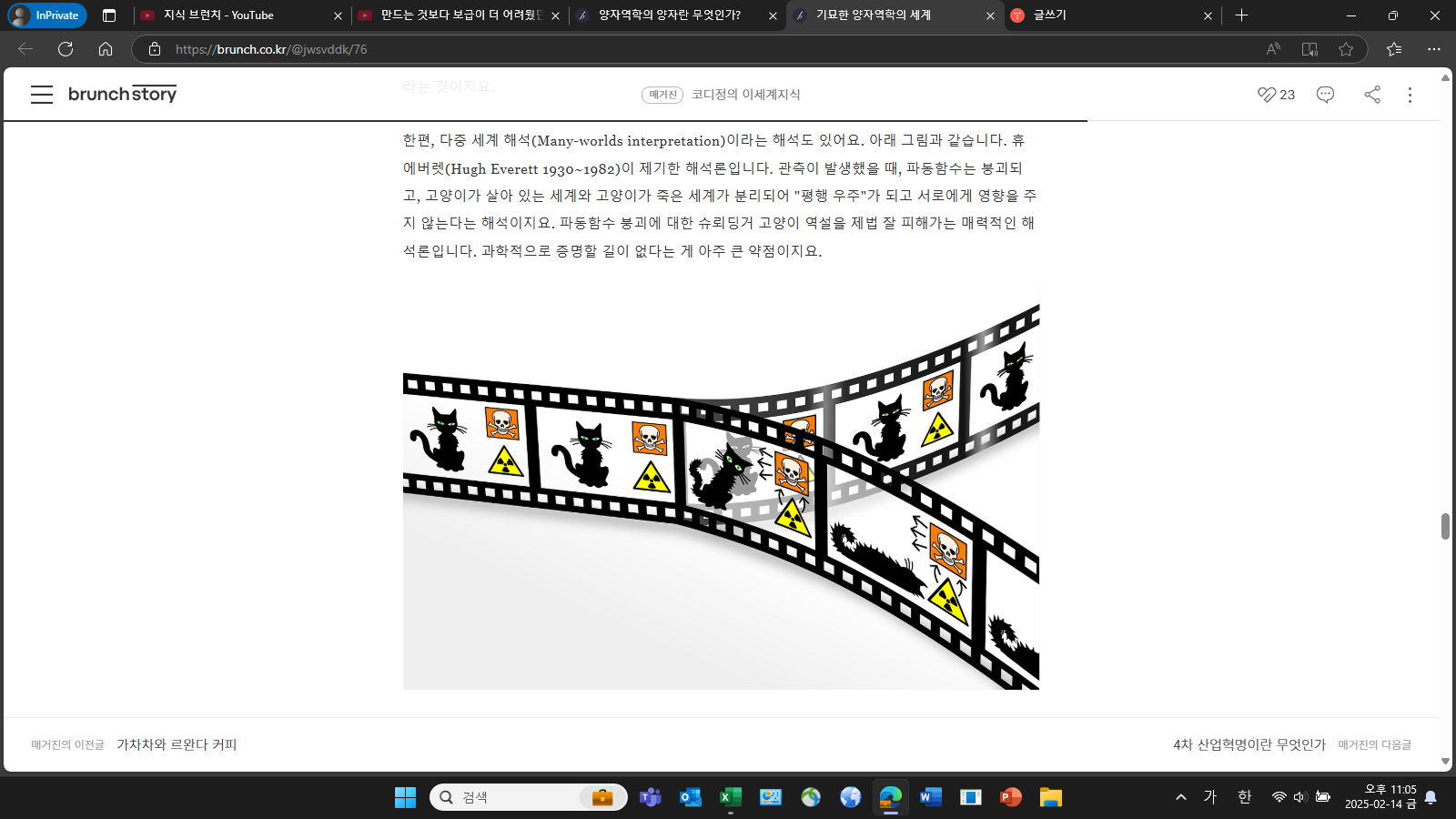The height and width of the screenshot is (819, 1456).
Task: Share the article via share icon
Action: [x=1372, y=95]
